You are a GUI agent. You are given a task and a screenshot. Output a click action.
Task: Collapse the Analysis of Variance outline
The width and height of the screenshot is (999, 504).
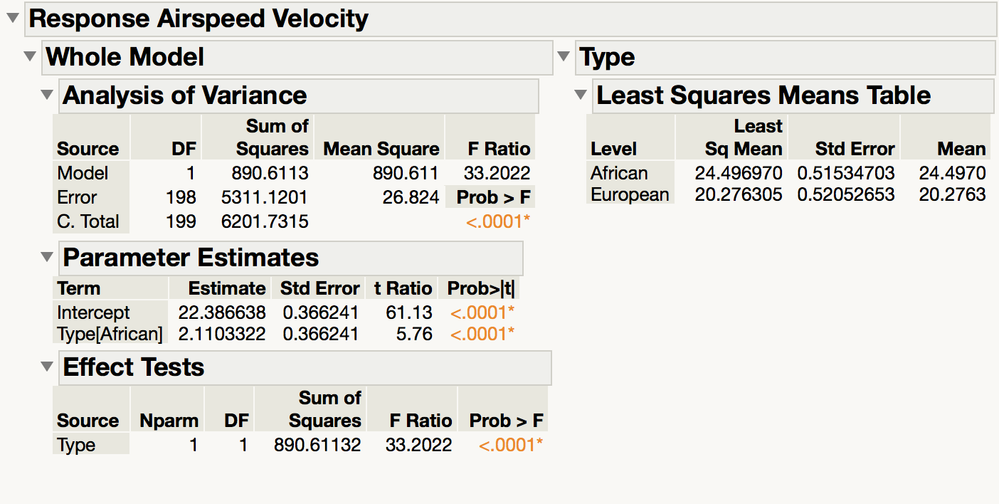(x=46, y=95)
